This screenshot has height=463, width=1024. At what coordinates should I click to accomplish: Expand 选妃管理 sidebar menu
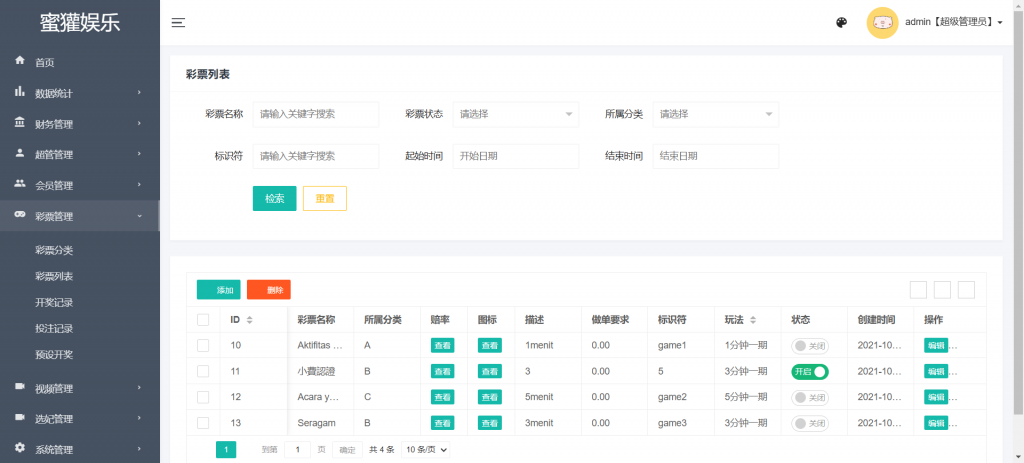coord(80,419)
